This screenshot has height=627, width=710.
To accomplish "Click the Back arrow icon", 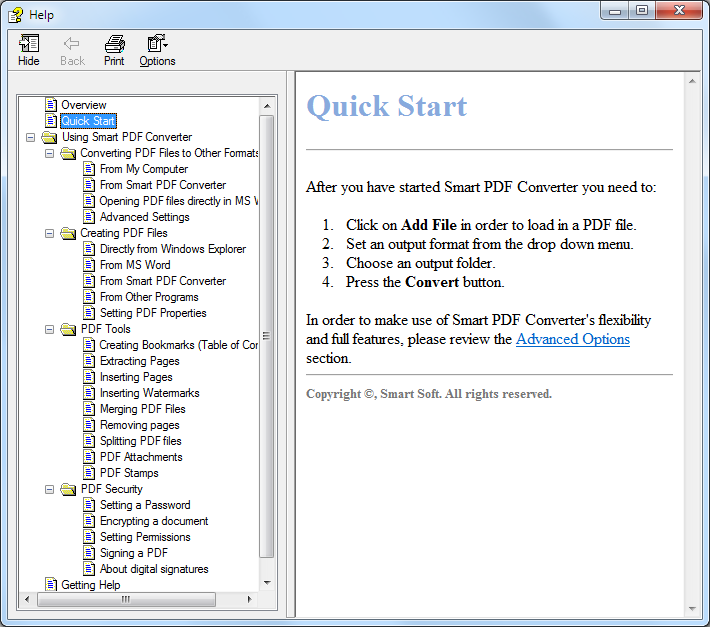I will point(71,44).
